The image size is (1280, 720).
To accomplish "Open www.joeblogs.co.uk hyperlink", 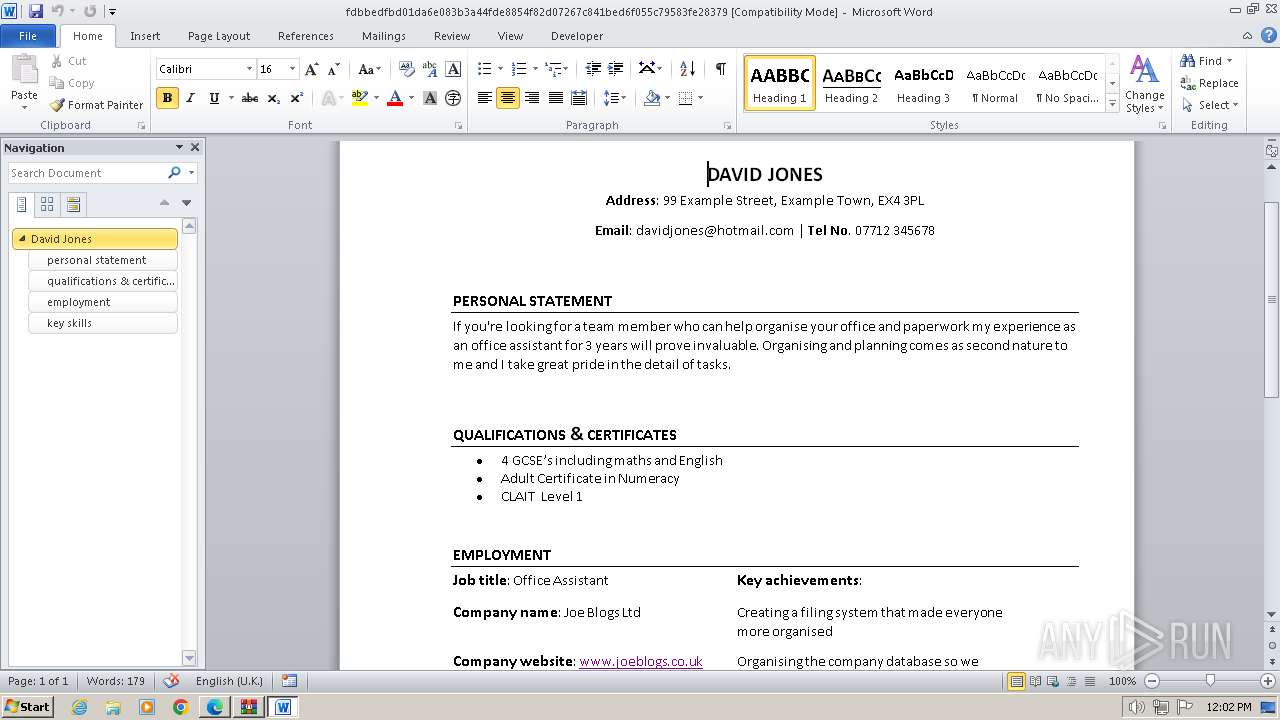I will [x=641, y=661].
